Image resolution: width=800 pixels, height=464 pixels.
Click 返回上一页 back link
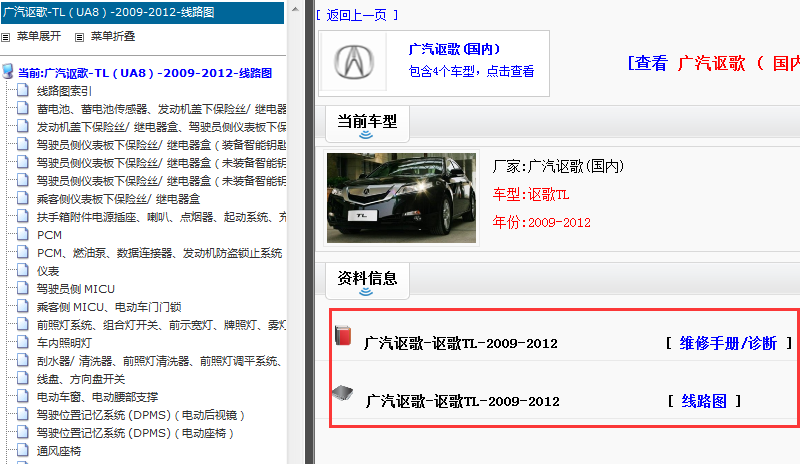tap(357, 15)
